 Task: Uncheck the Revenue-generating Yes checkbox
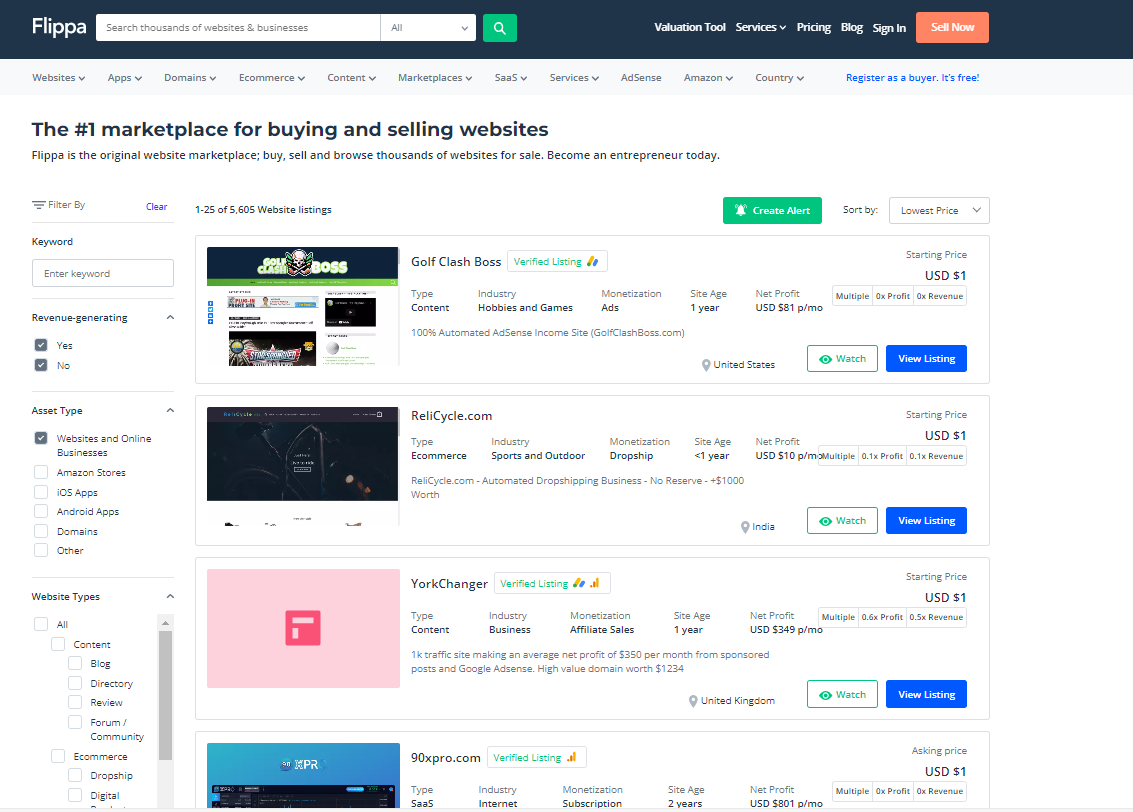pos(41,345)
